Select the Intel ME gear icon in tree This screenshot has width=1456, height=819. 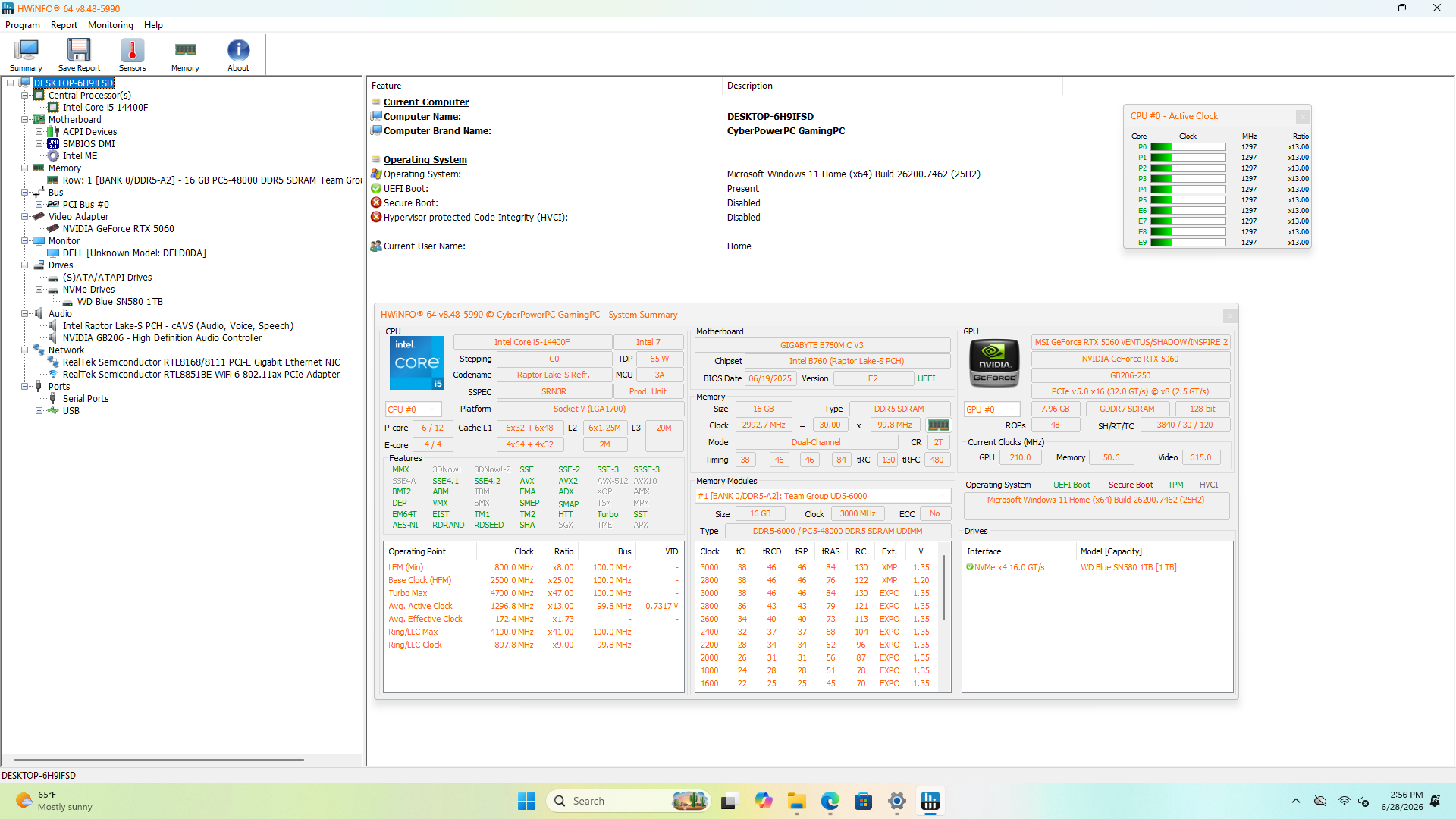point(53,156)
